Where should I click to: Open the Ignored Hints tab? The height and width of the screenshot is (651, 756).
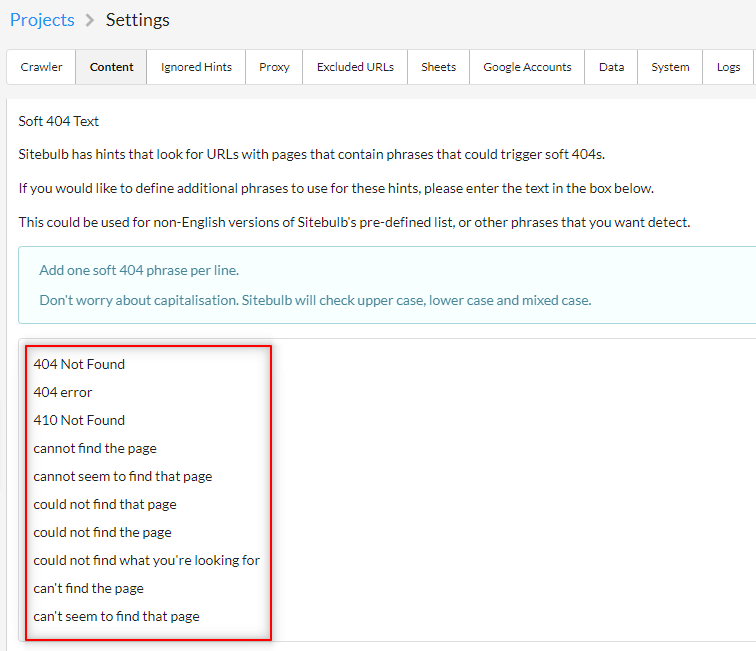click(196, 67)
